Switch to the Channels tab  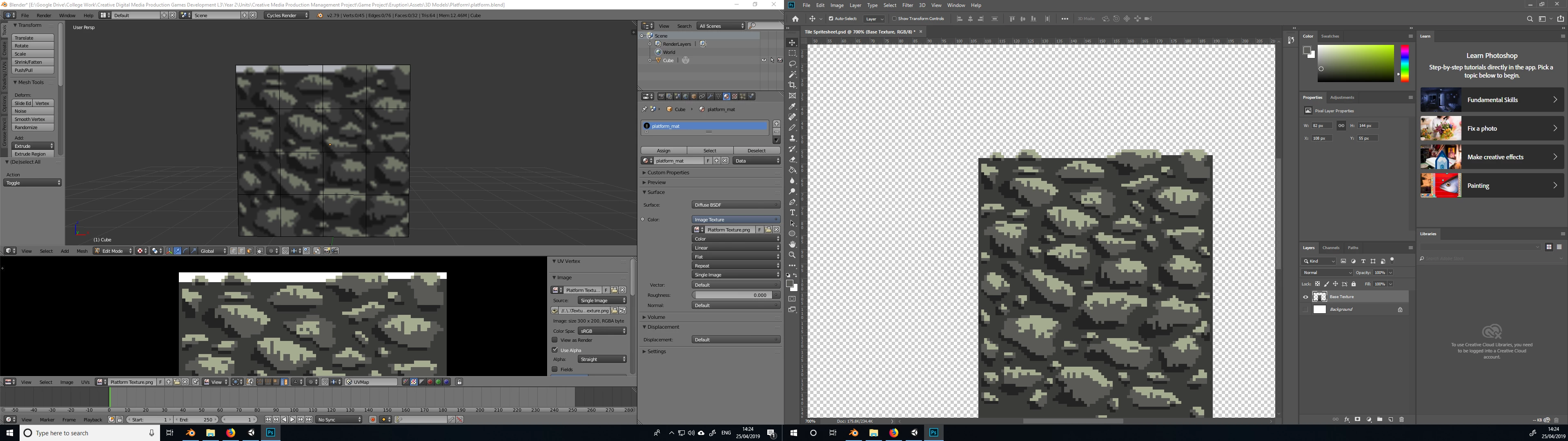click(1331, 248)
